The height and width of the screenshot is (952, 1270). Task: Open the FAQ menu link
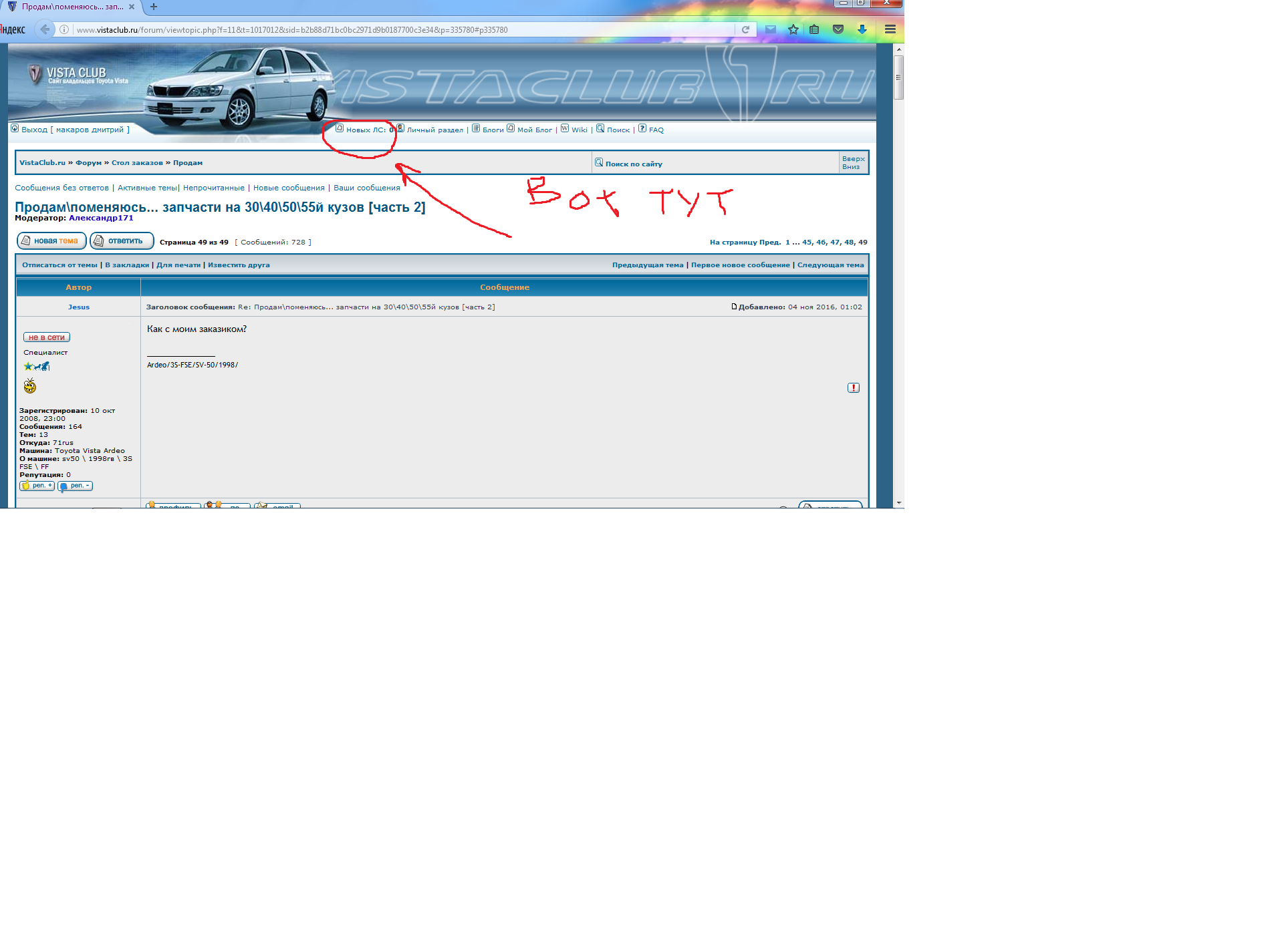point(656,130)
